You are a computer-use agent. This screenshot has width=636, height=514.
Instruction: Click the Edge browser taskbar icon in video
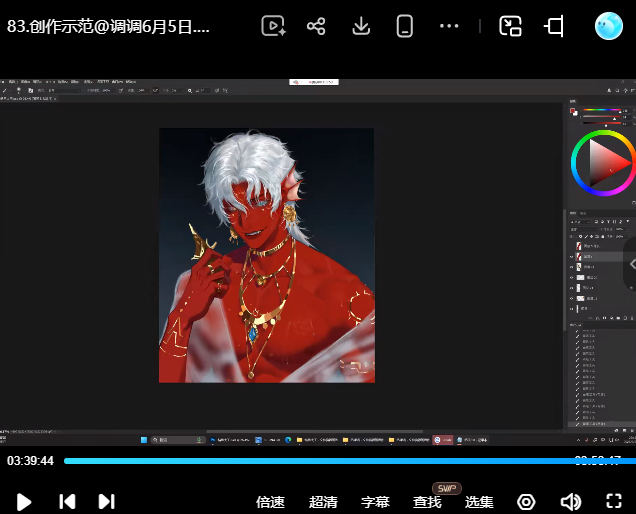(x=288, y=440)
